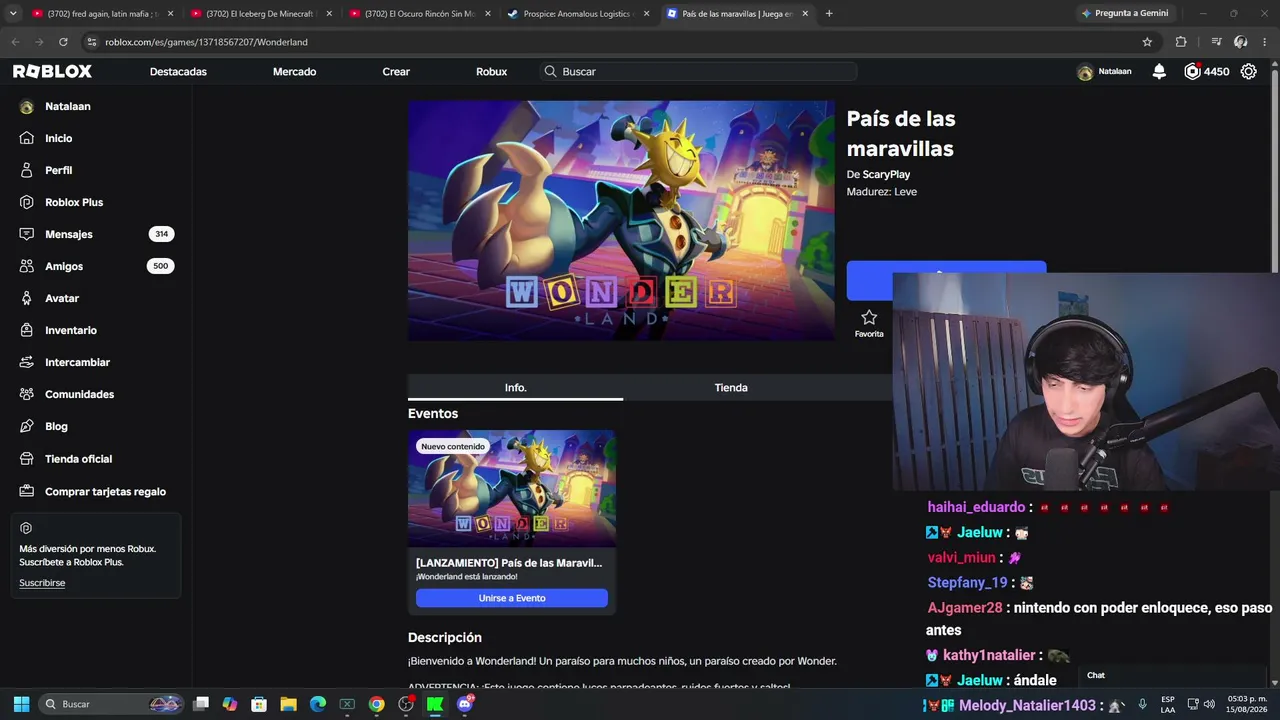The width and height of the screenshot is (1280, 720).
Task: Switch to 'El Oscuro Rincón' browser tab
Action: click(421, 14)
